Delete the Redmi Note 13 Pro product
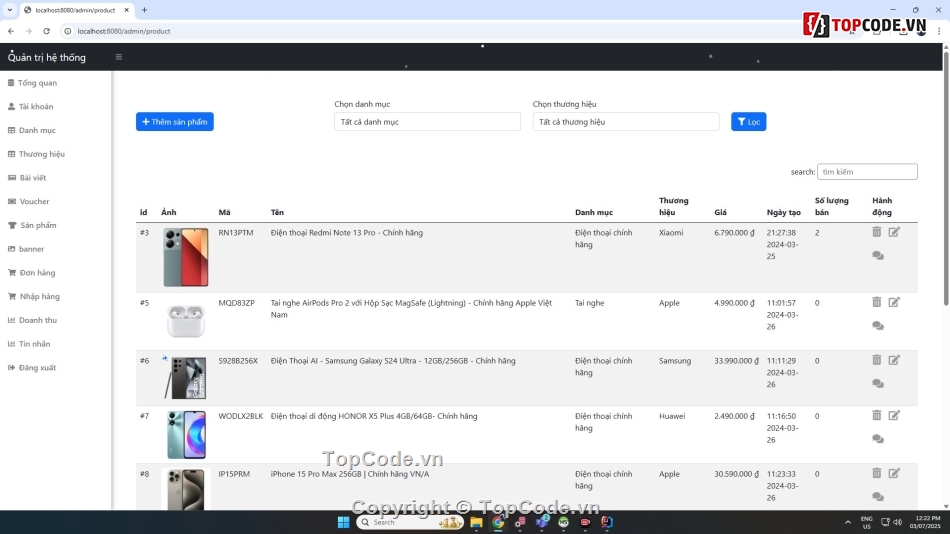 pos(877,232)
